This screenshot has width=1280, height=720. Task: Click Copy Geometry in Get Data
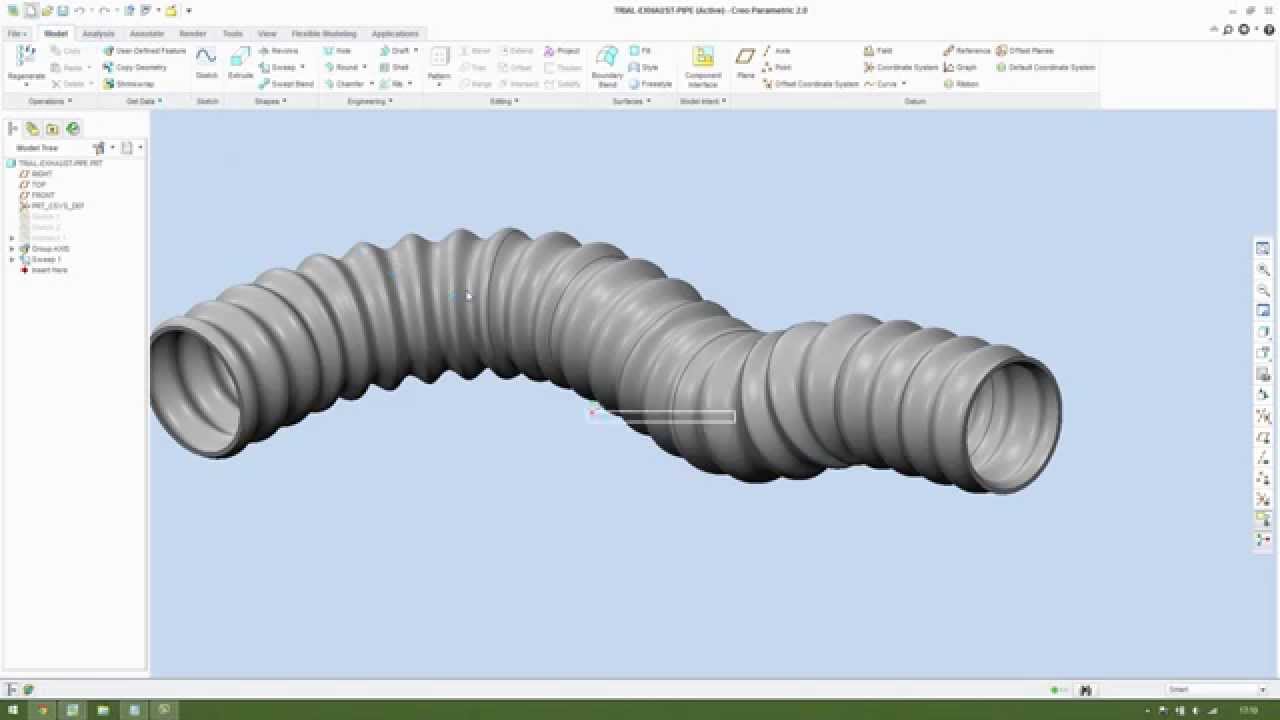135,68
